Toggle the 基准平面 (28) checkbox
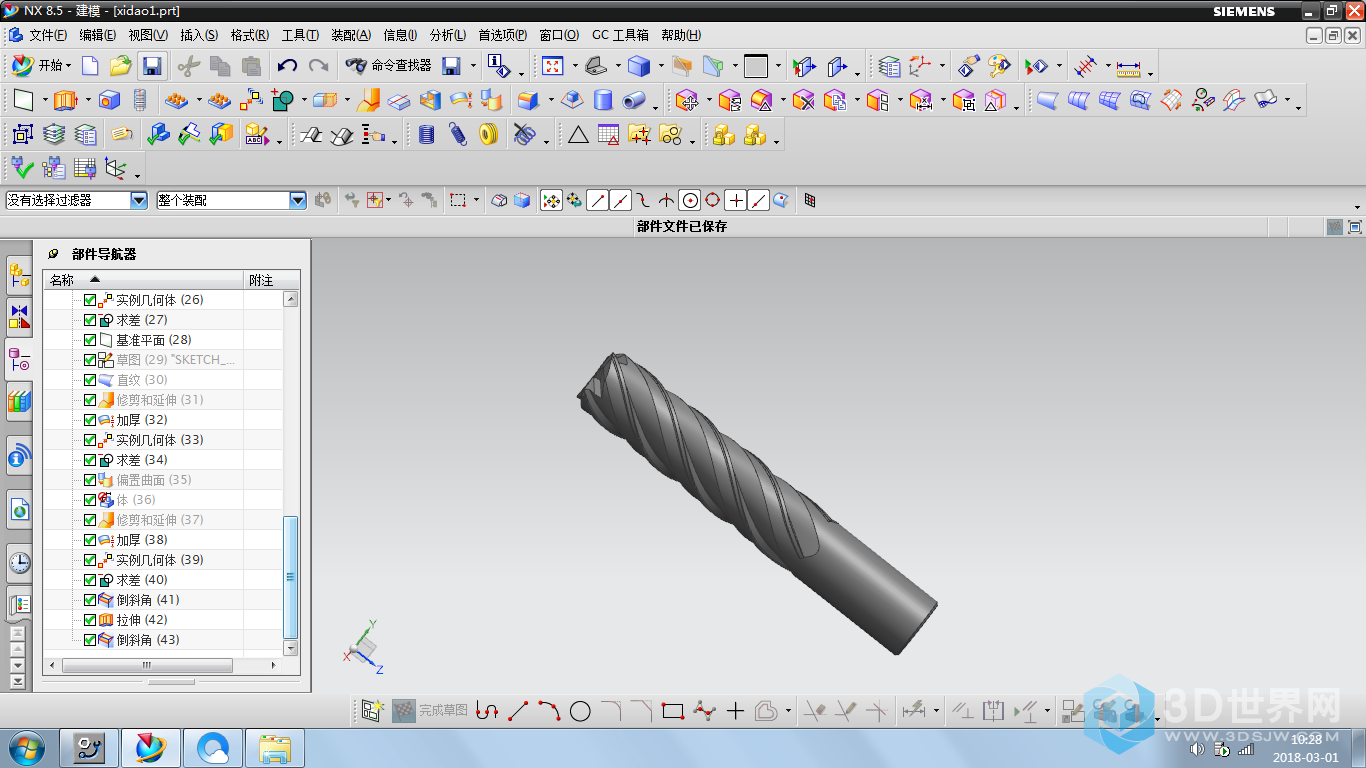 pyautogui.click(x=90, y=340)
